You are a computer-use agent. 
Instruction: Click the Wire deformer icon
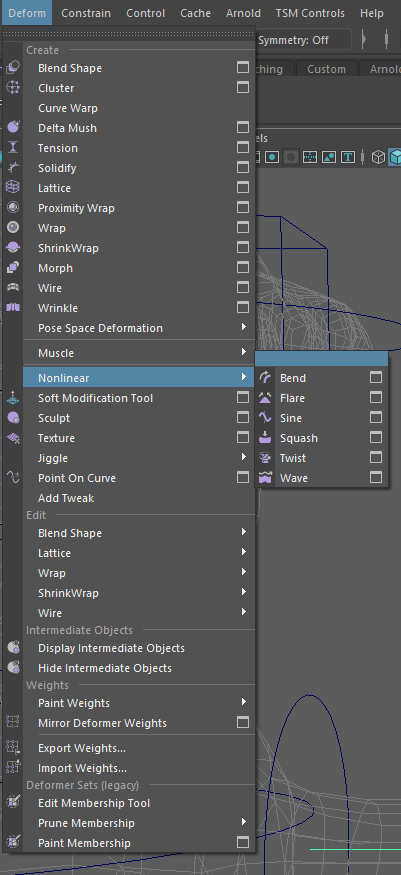13,288
